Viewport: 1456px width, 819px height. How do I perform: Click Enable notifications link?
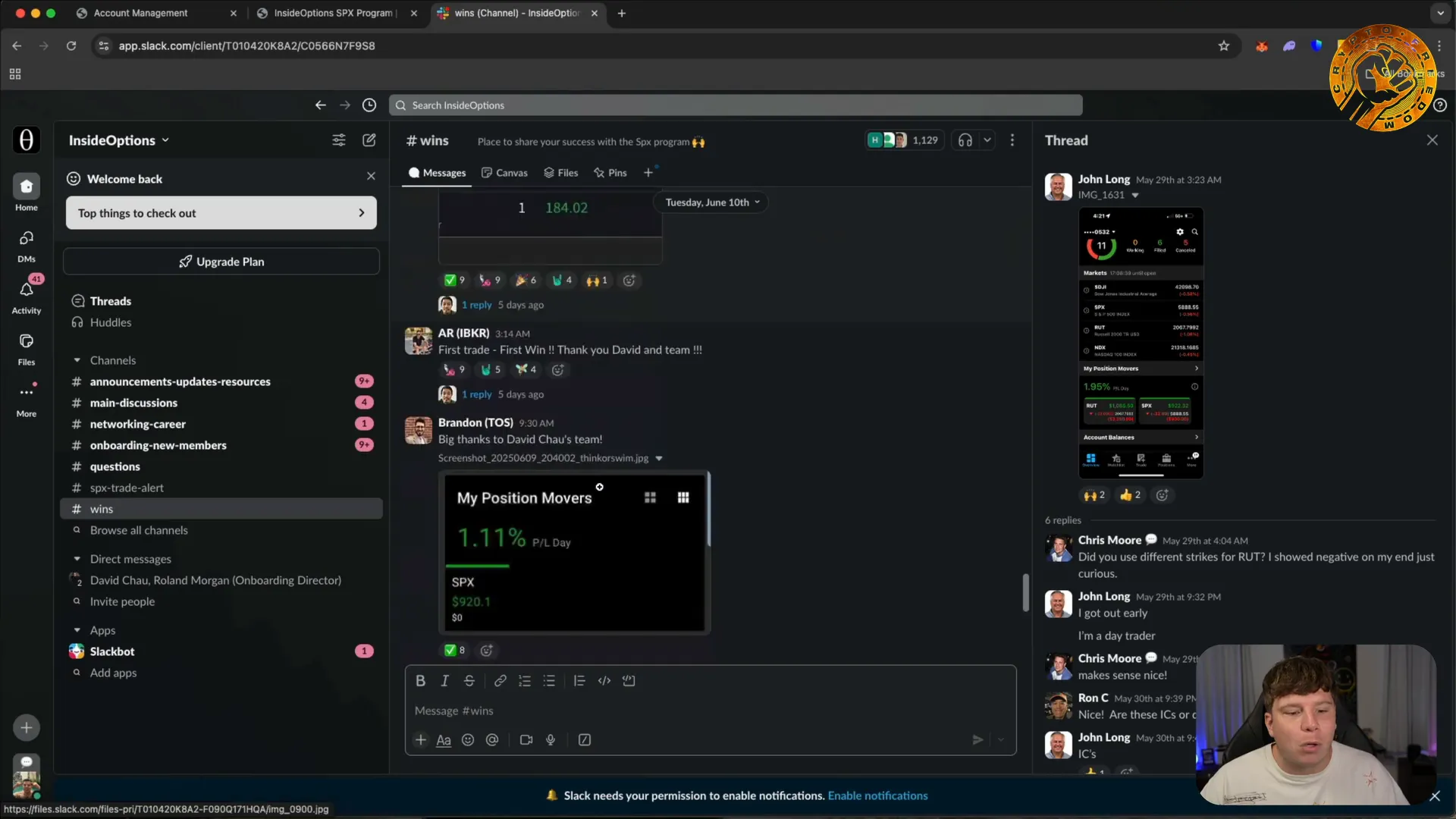(877, 795)
